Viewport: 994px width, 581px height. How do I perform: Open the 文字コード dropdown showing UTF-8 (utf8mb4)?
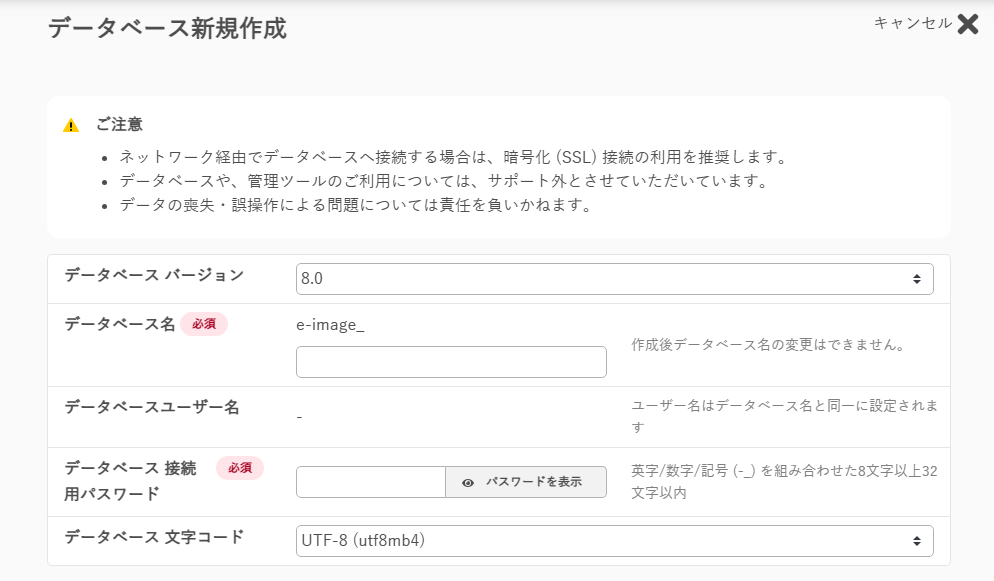(x=614, y=541)
